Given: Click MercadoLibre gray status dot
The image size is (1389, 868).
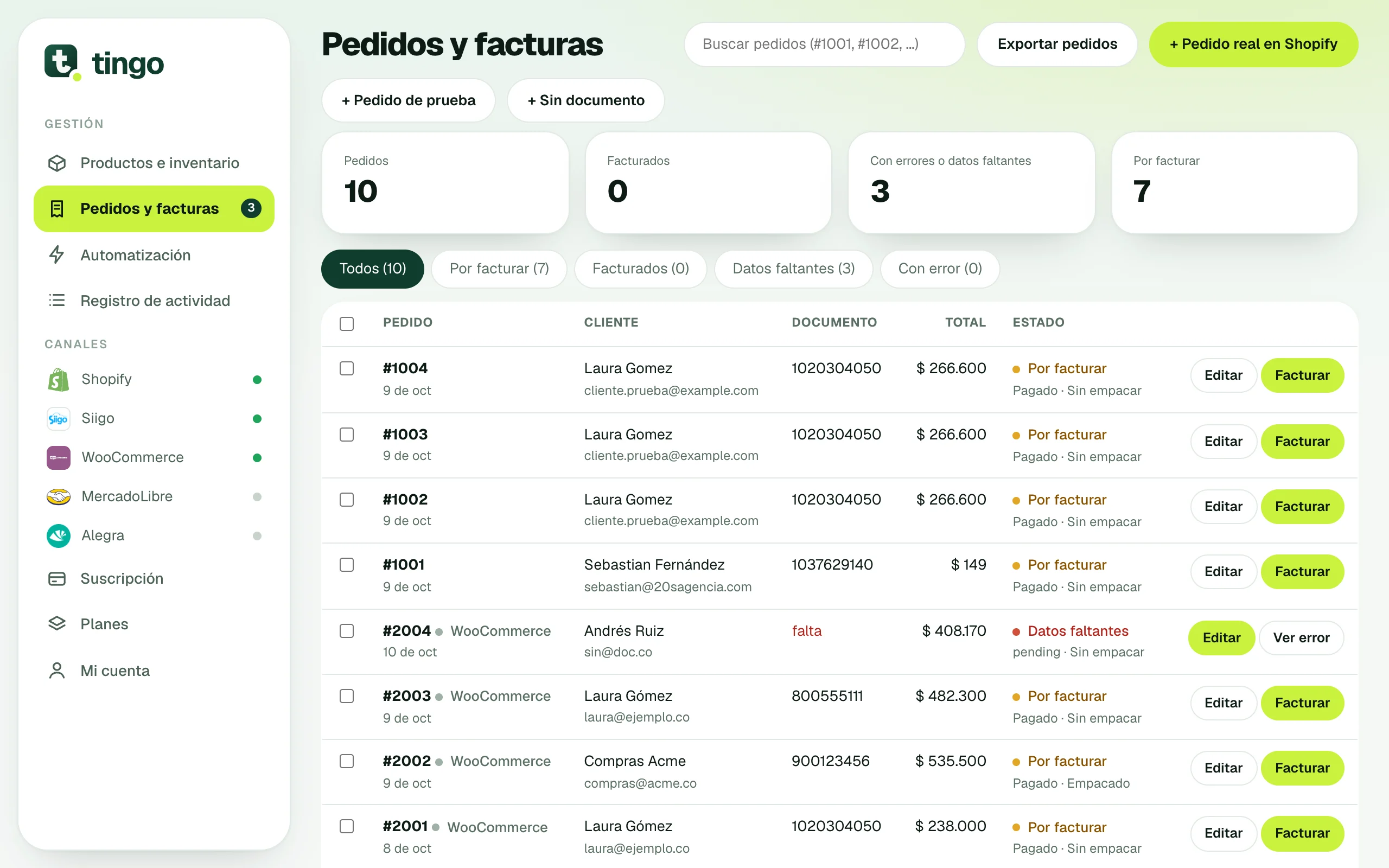Looking at the screenshot, I should tap(257, 496).
